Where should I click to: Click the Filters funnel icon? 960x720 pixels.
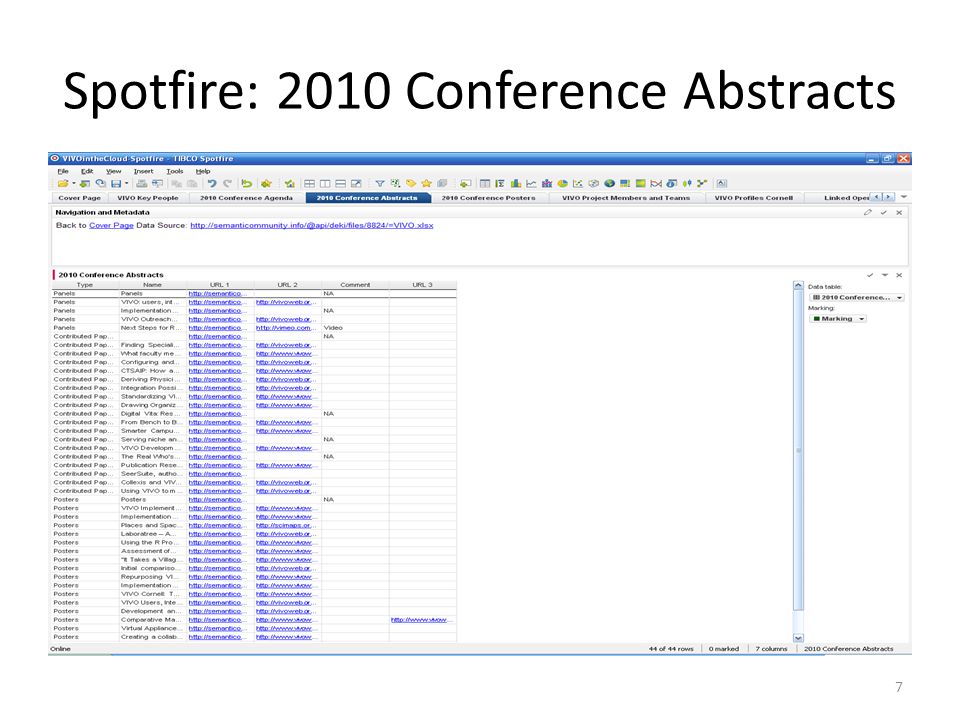coord(380,183)
